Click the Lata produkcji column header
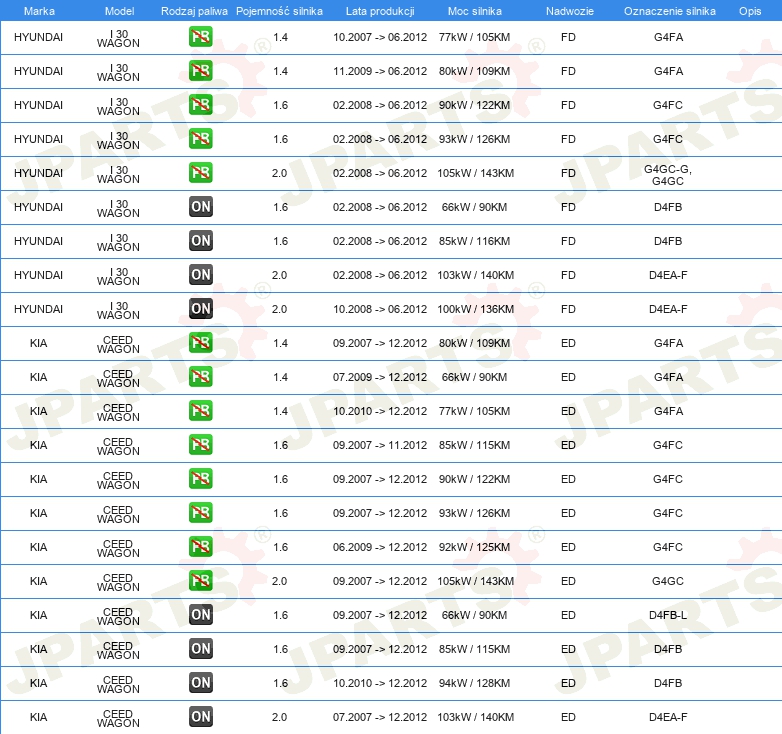782x734 pixels. pyautogui.click(x=380, y=11)
